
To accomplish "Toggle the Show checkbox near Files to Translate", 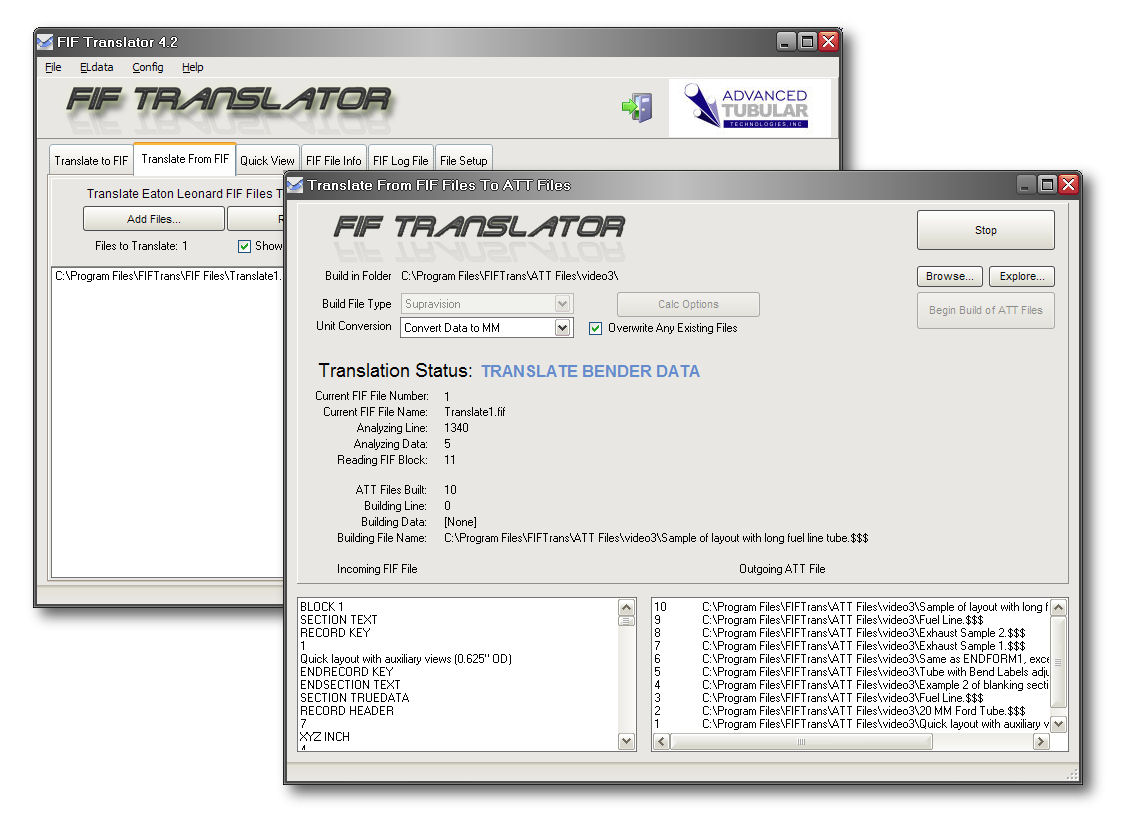I will tap(244, 246).
